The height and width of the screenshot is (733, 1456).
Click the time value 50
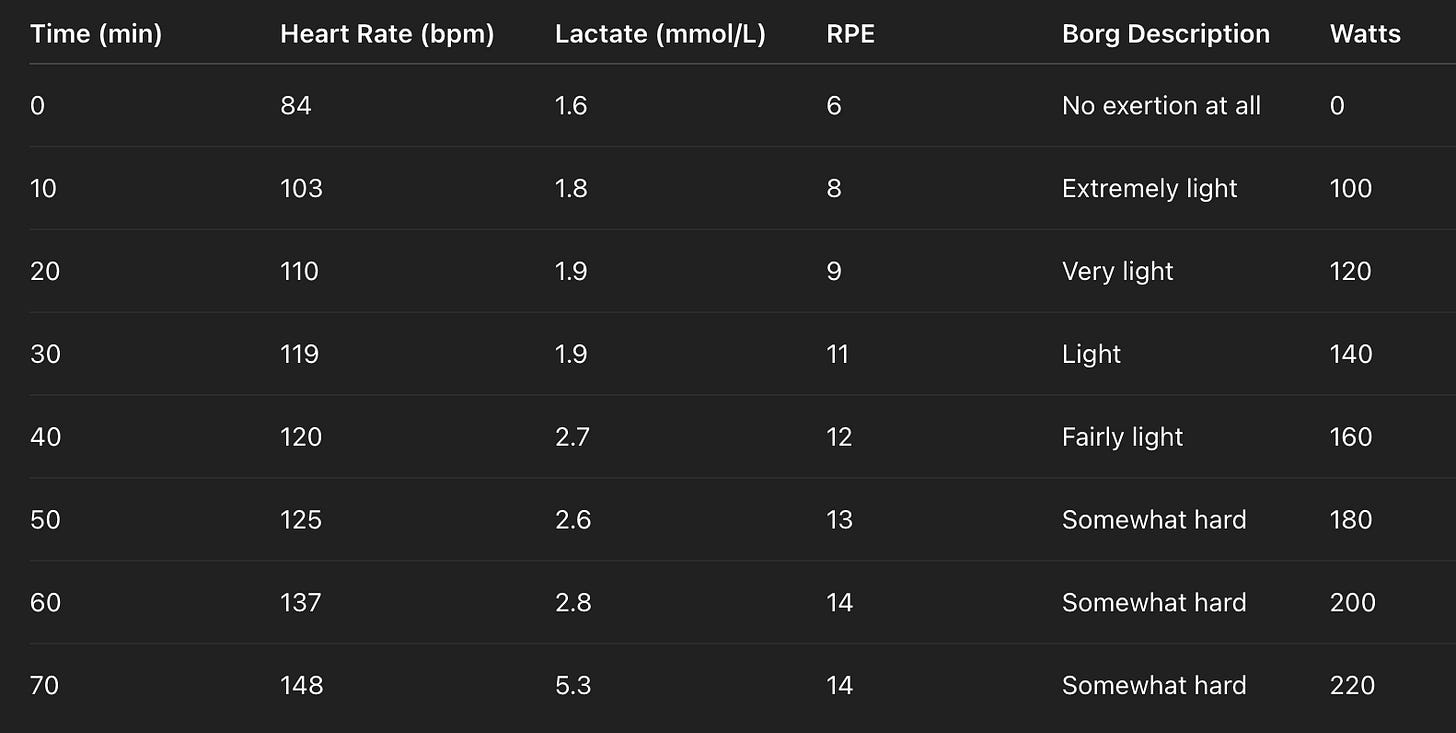45,520
